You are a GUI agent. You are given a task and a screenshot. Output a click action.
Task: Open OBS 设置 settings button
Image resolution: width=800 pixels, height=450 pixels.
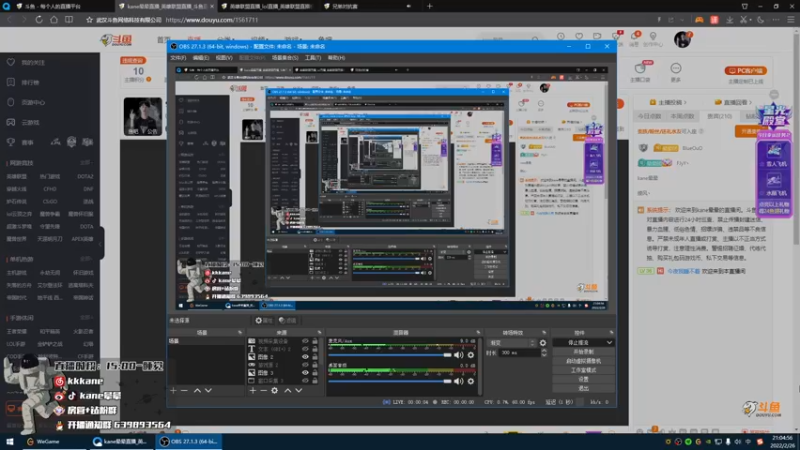point(583,380)
